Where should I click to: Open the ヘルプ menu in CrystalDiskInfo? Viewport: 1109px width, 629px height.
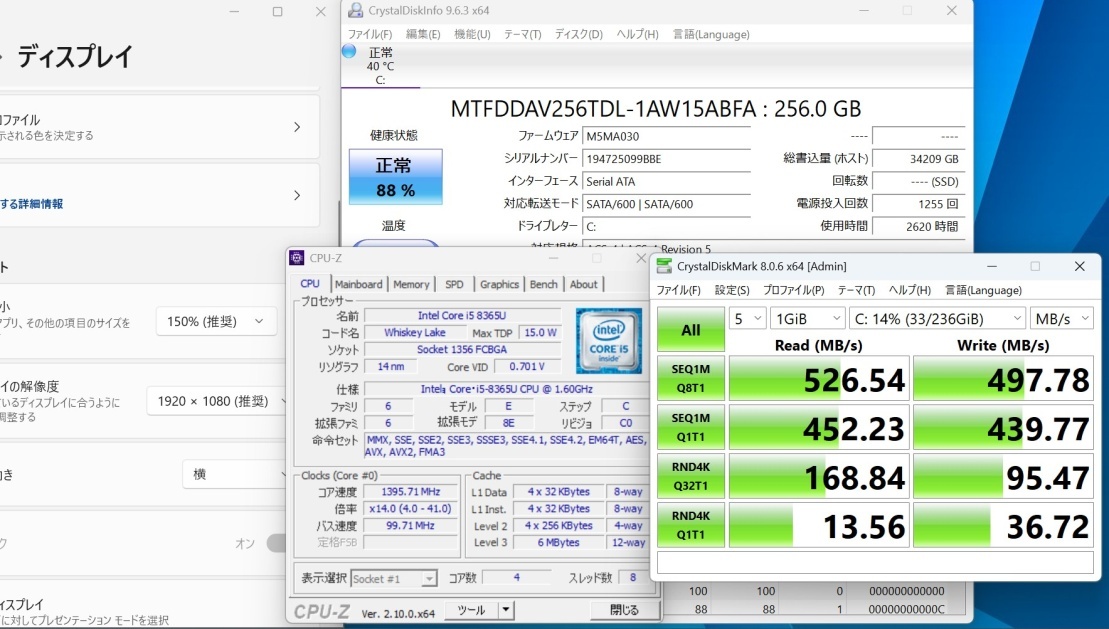(637, 34)
